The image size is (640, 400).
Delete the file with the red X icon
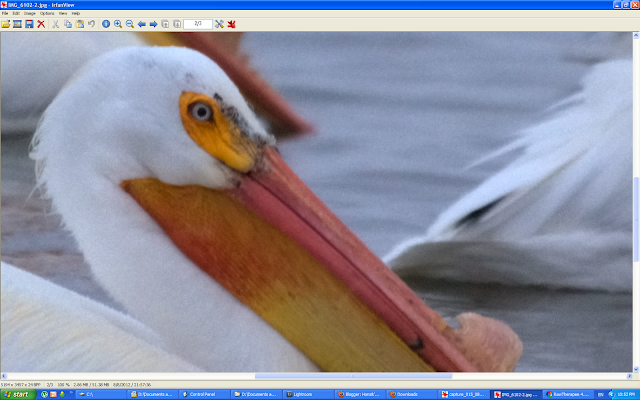coord(41,24)
